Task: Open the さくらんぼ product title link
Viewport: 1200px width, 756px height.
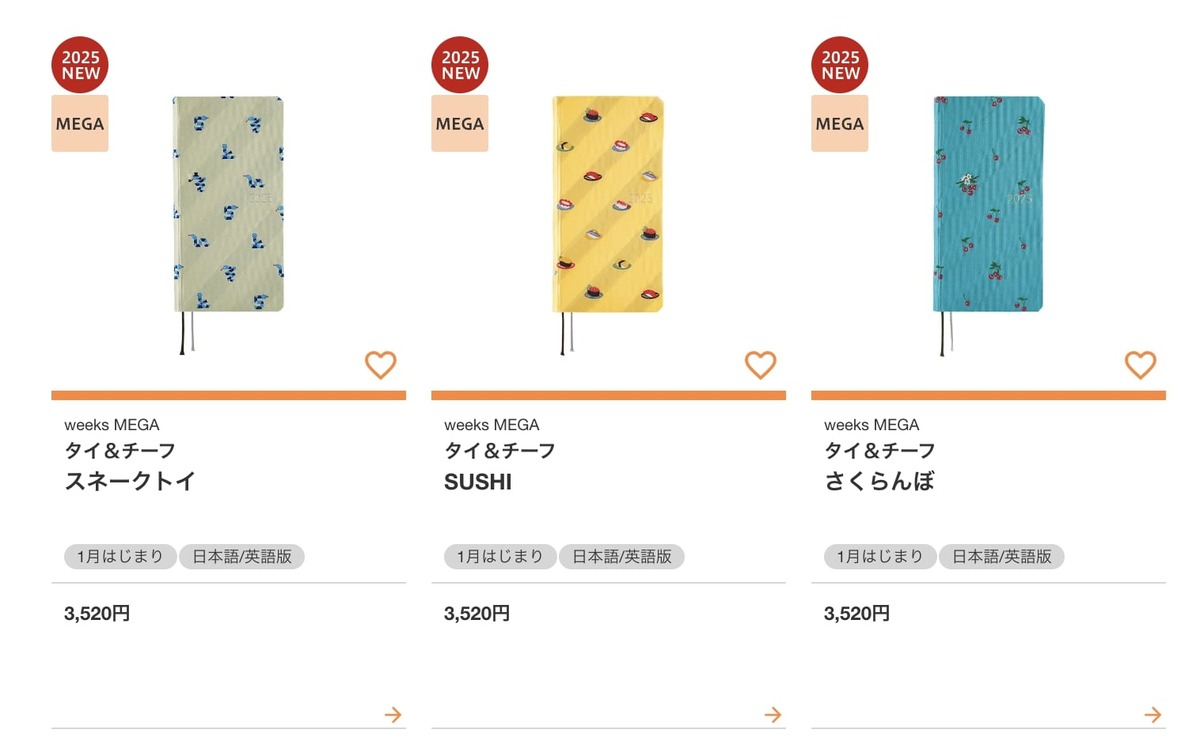Action: coord(879,481)
